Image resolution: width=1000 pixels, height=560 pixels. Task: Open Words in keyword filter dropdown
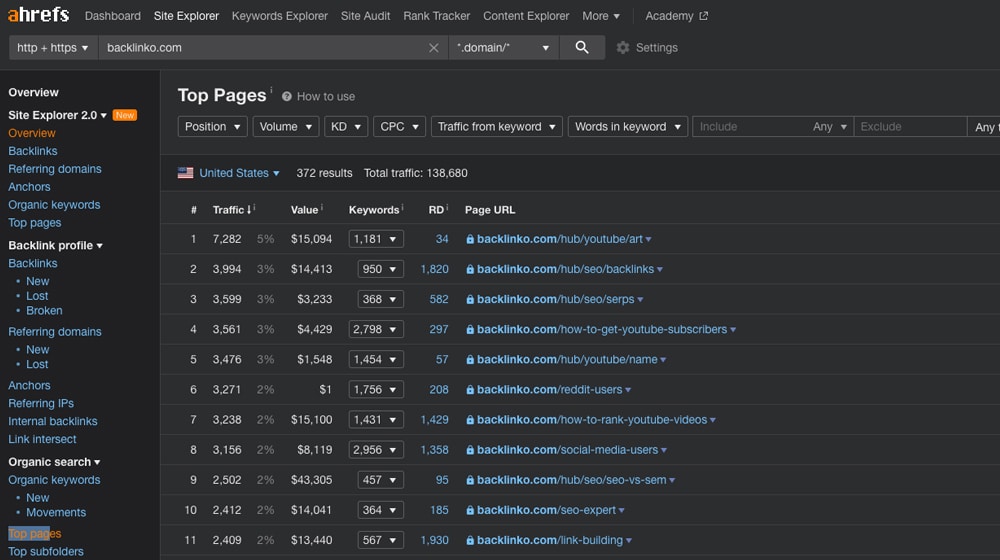628,126
